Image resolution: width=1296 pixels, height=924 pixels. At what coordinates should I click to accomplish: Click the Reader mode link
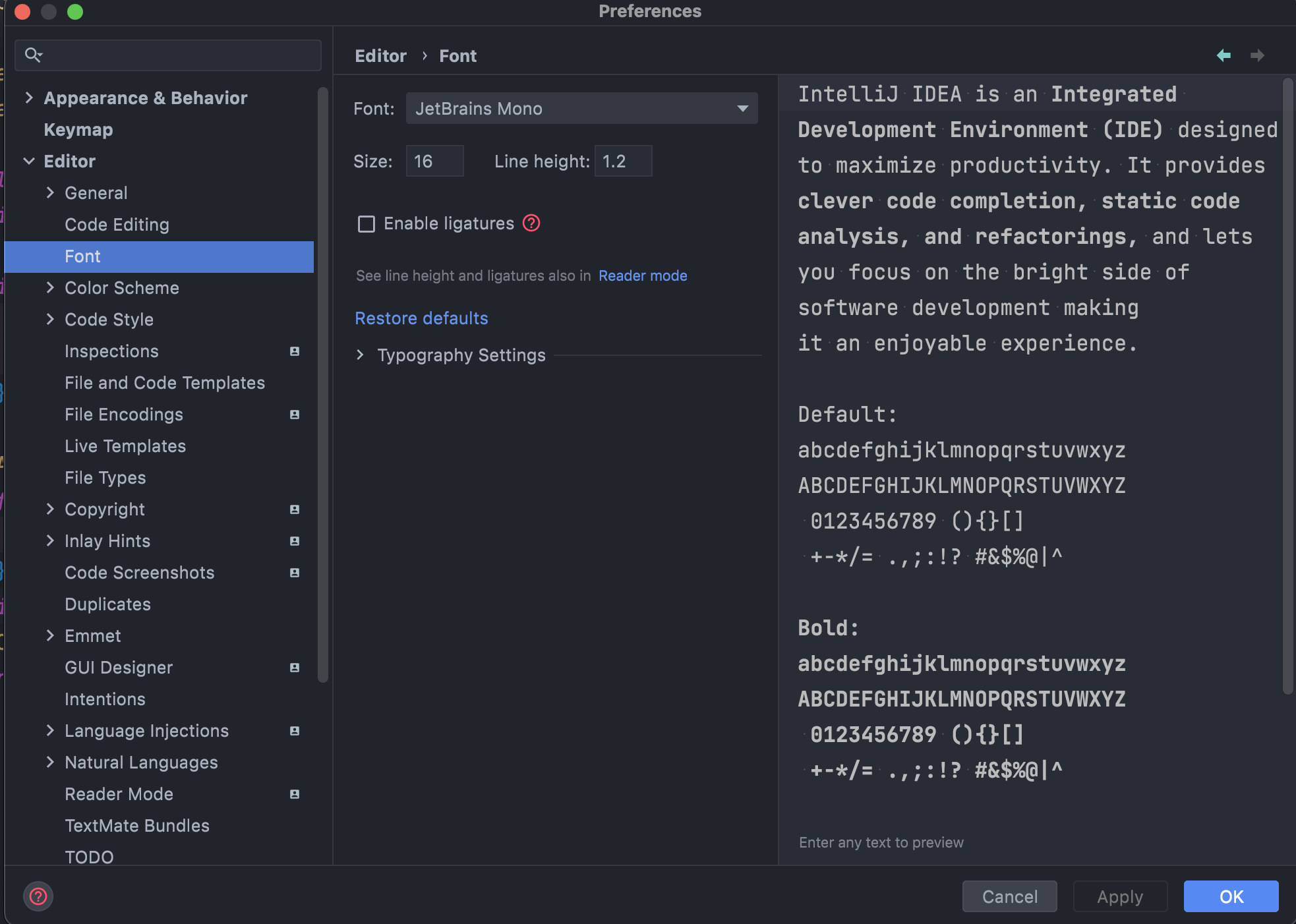(642, 276)
